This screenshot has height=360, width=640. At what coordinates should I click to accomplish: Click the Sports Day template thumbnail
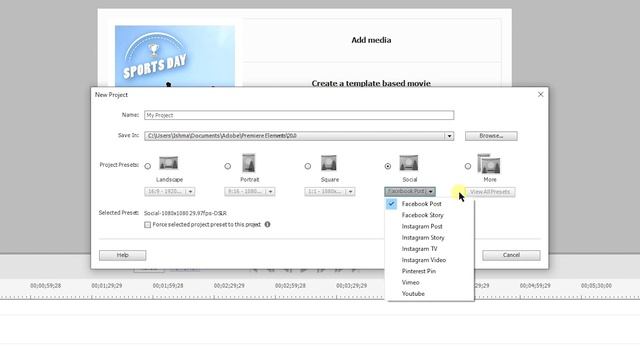point(175,56)
